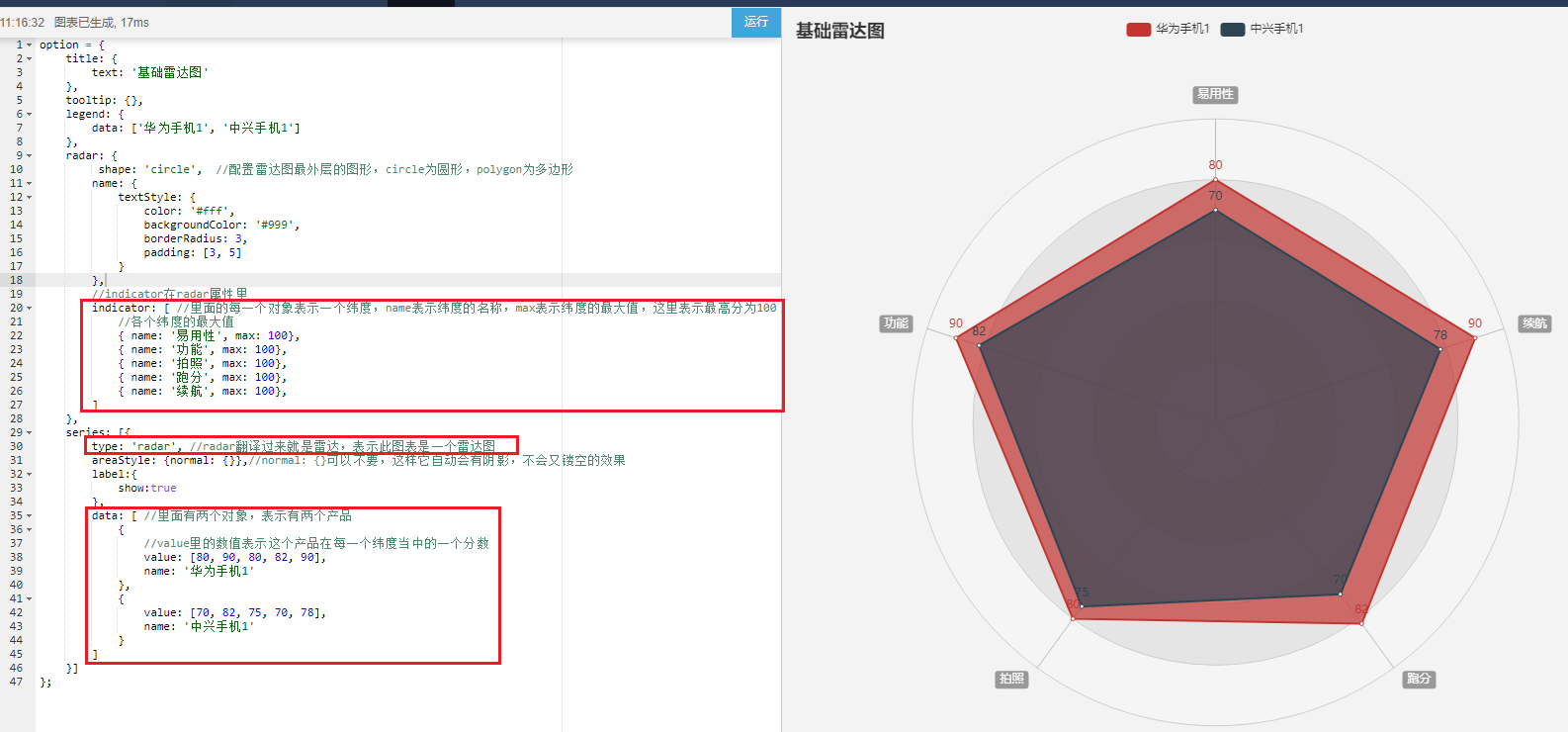Click legend data line with both phone names
This screenshot has height=732, width=1568.
click(x=196, y=129)
